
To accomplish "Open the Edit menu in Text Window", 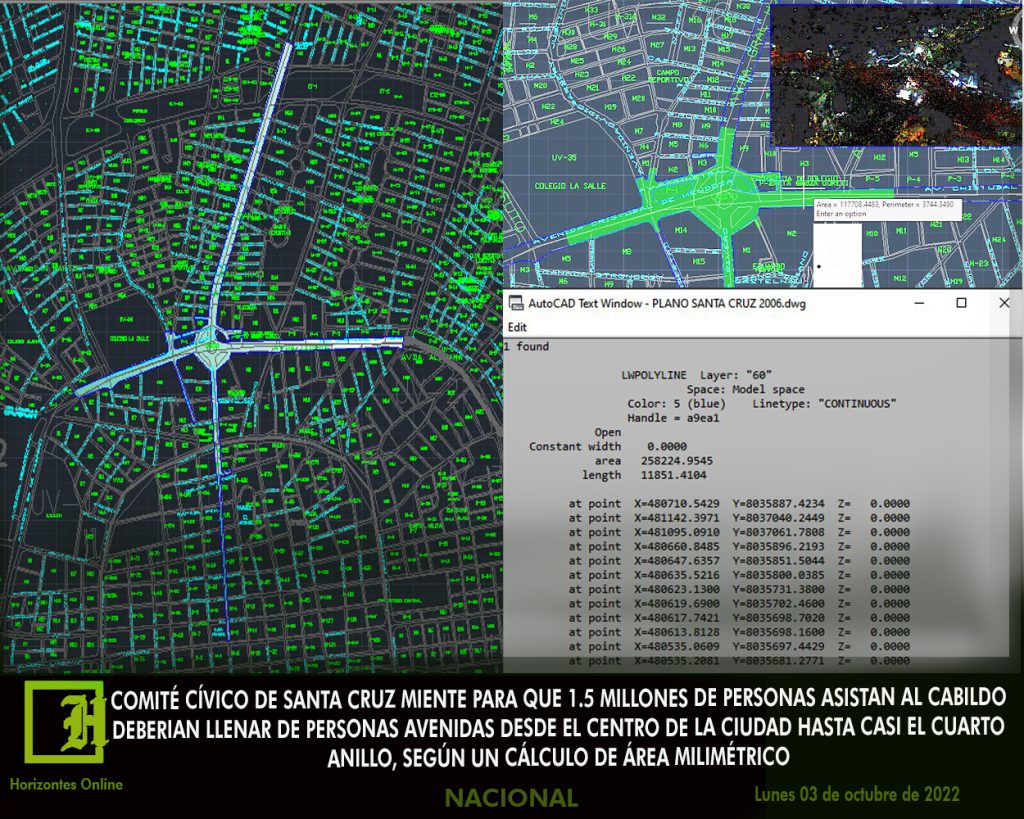I will point(517,327).
